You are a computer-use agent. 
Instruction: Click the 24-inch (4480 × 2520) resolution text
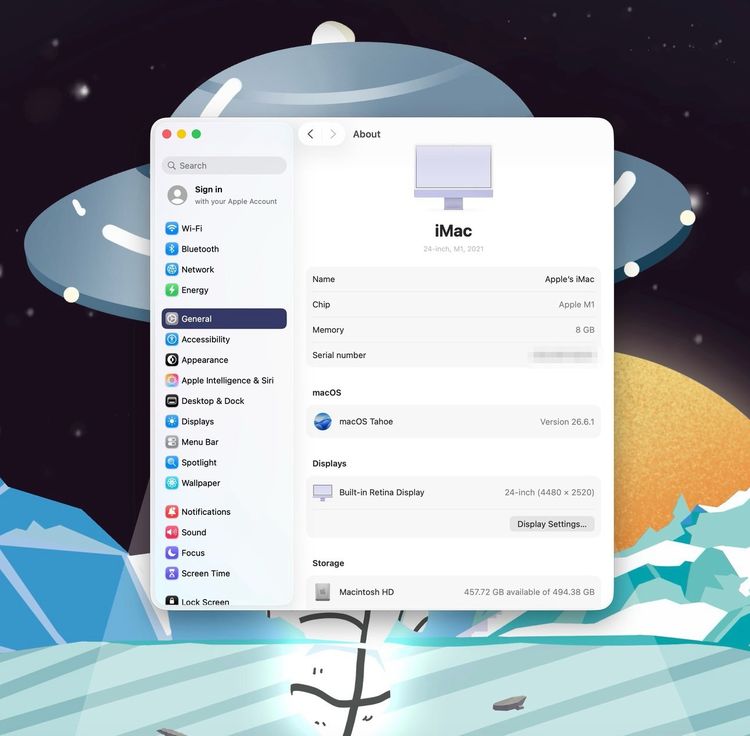click(x=549, y=492)
